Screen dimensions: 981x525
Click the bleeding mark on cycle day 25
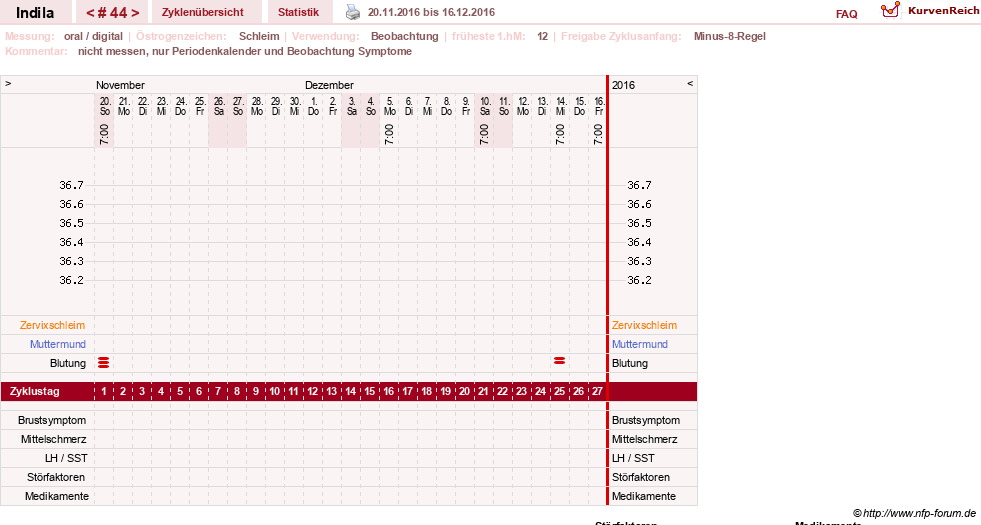tap(559, 361)
